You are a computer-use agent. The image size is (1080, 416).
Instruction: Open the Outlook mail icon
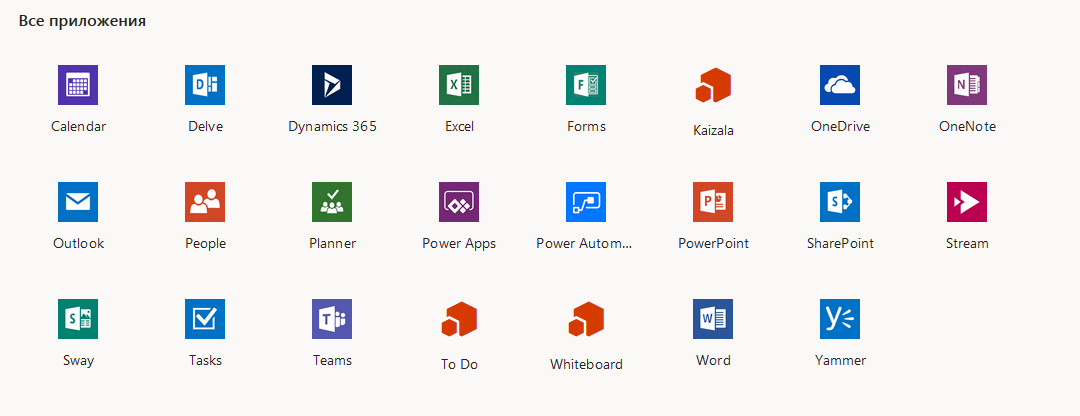(78, 202)
